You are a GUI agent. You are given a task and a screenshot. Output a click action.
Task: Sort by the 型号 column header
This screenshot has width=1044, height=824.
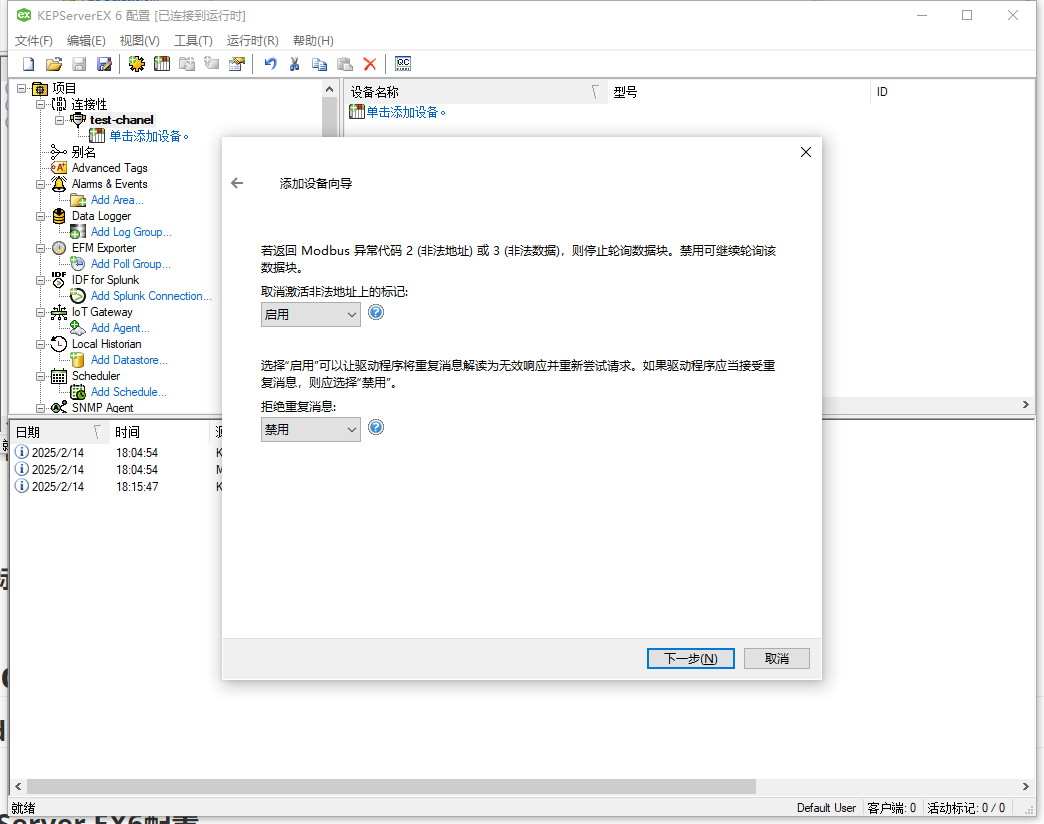pos(739,92)
